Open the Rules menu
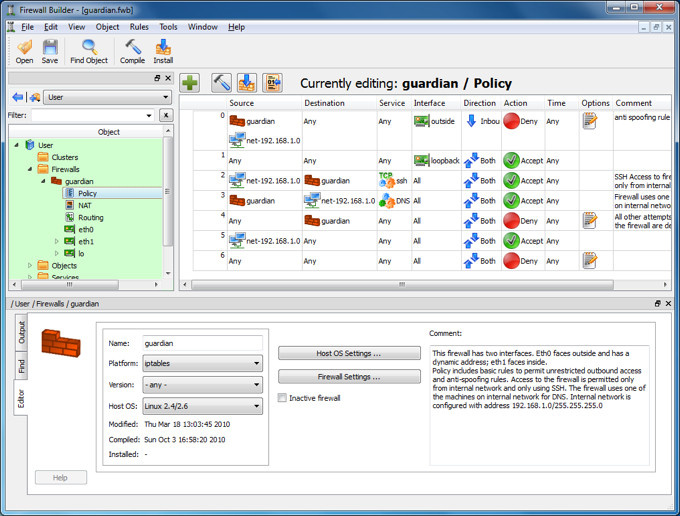 click(x=139, y=27)
